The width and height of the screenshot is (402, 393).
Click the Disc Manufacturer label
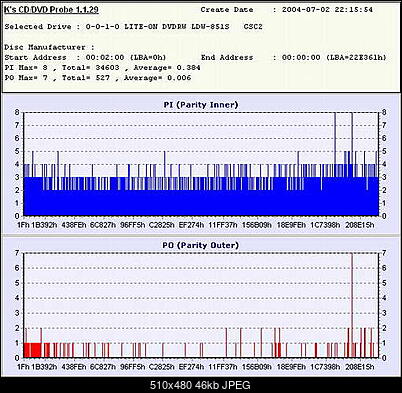click(49, 47)
